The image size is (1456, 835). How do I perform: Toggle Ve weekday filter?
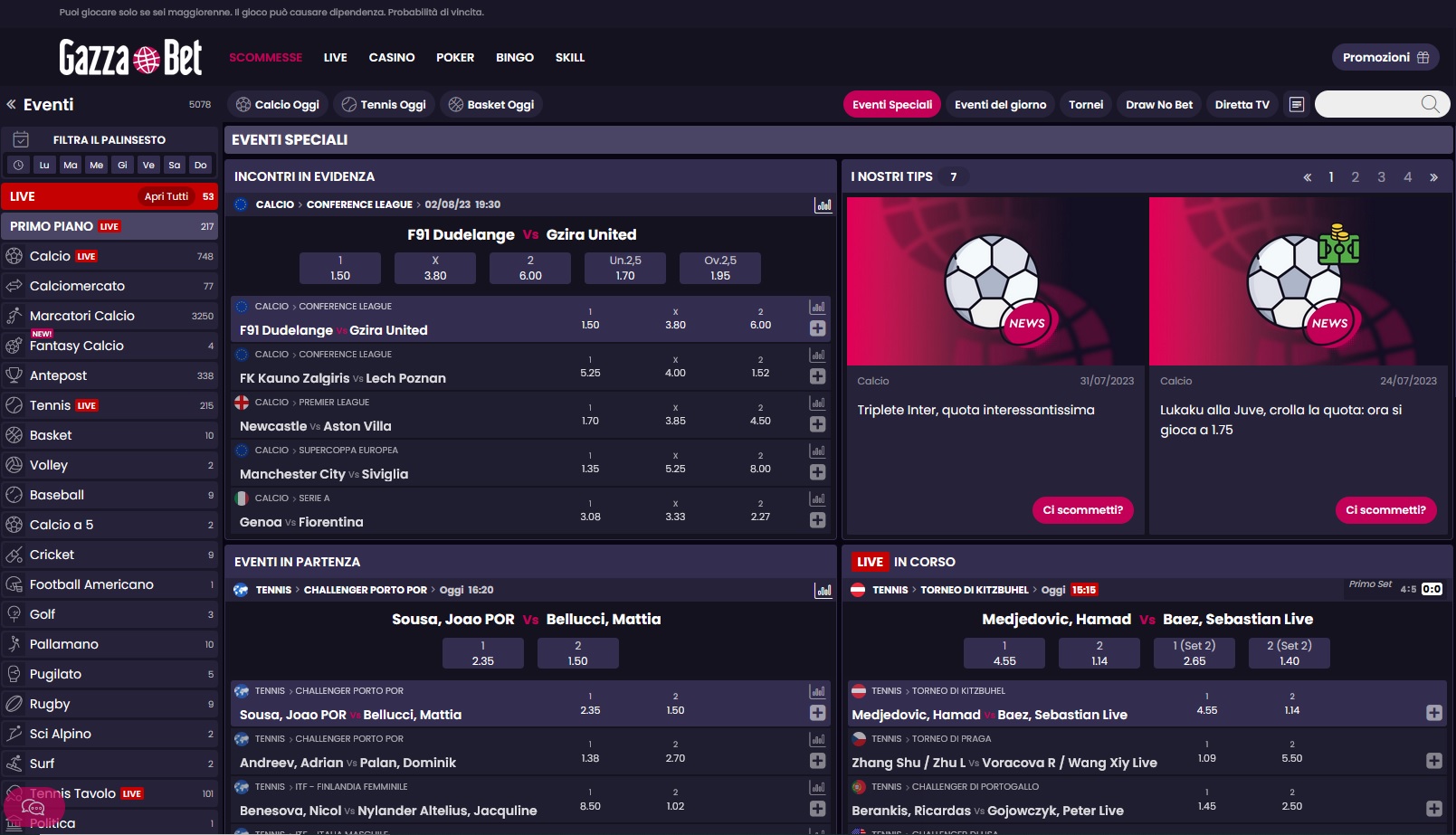click(x=148, y=165)
